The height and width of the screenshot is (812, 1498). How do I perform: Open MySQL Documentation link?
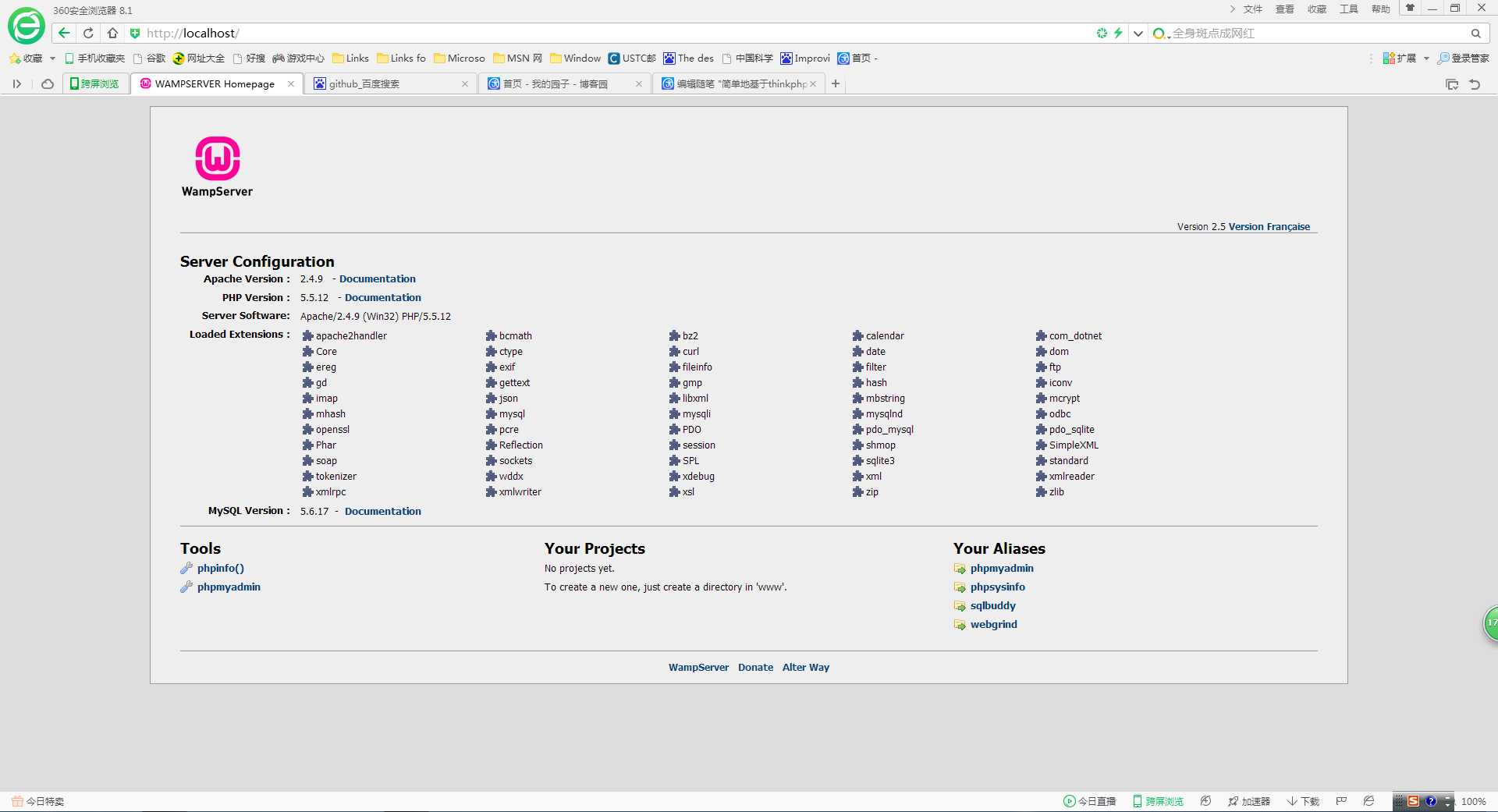(x=382, y=511)
